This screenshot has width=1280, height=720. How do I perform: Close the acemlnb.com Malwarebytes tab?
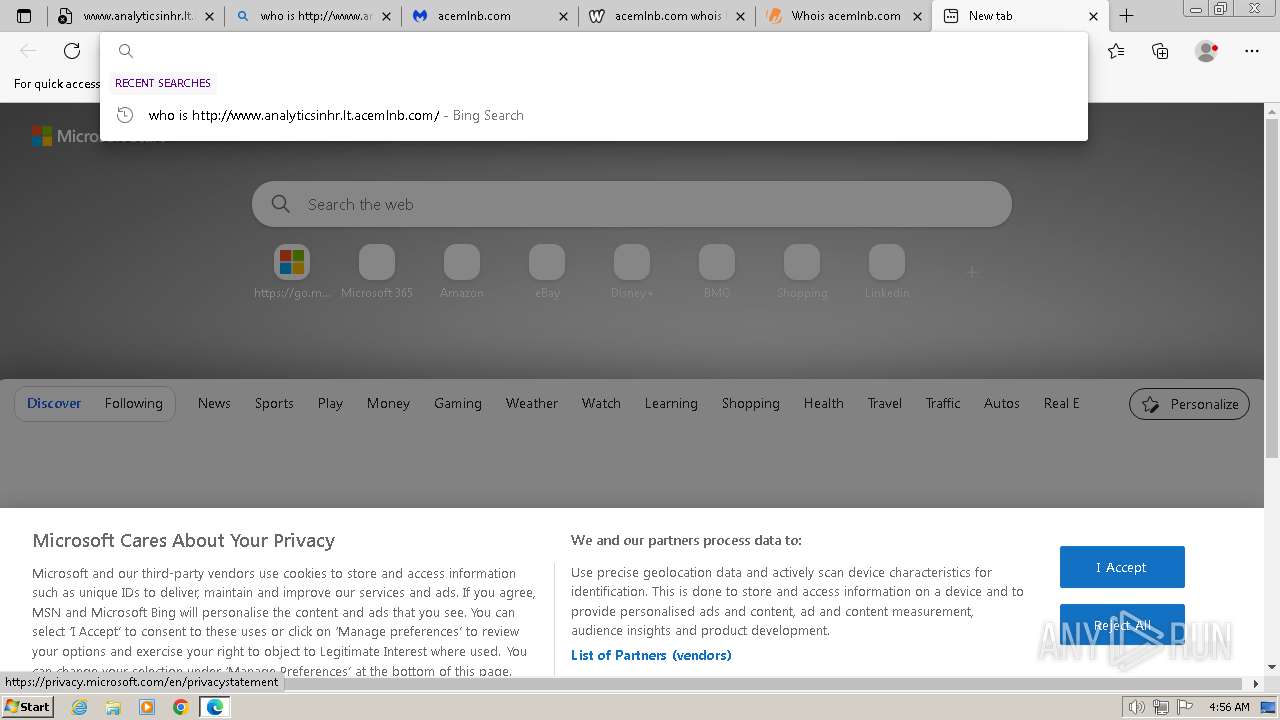coord(564,16)
